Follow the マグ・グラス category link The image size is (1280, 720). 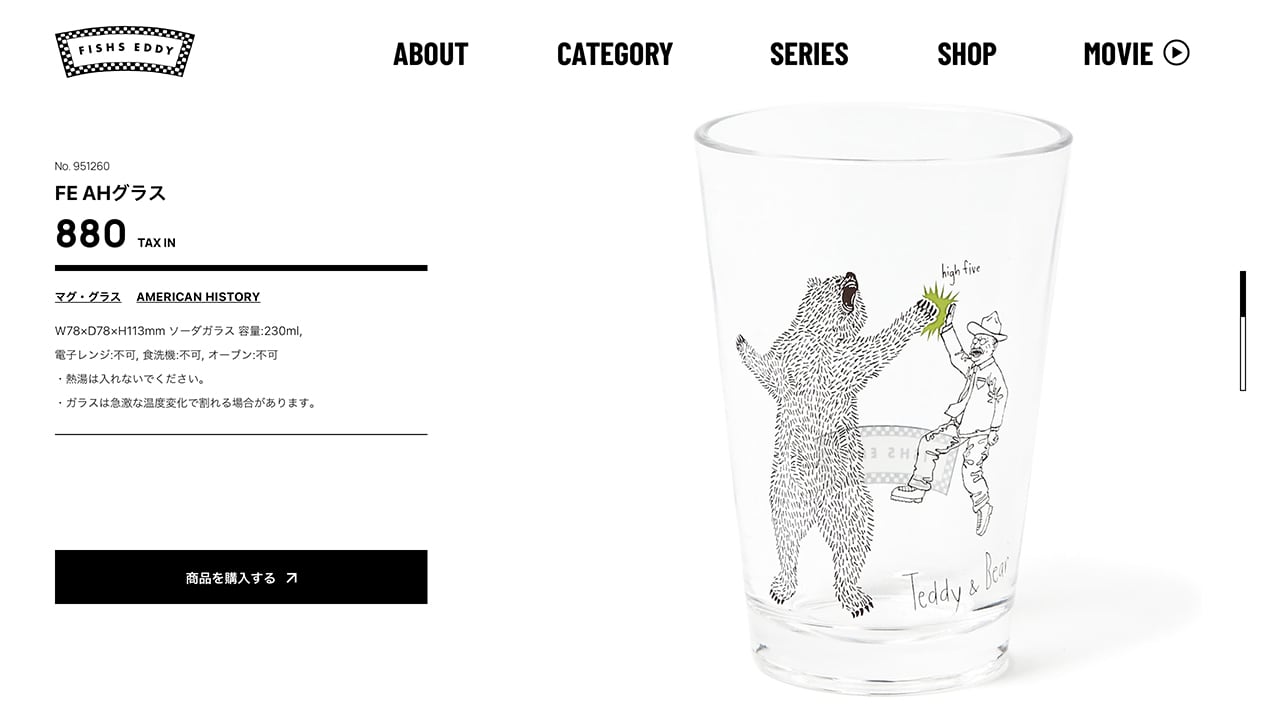[x=88, y=297]
